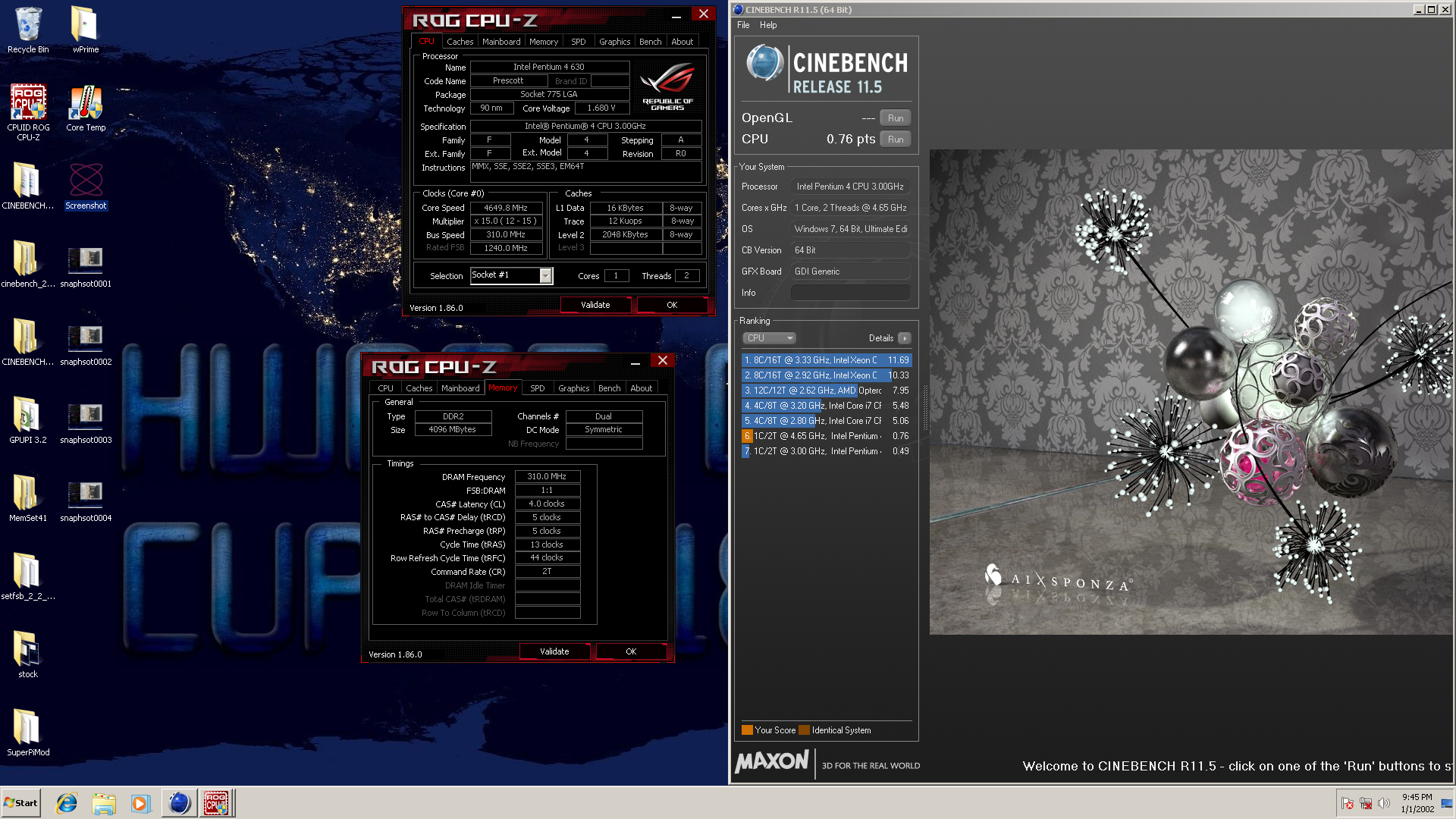1456x819 pixels.
Task: Select ranking entry 1 Xeon 3.33 GHz
Action: 827,360
